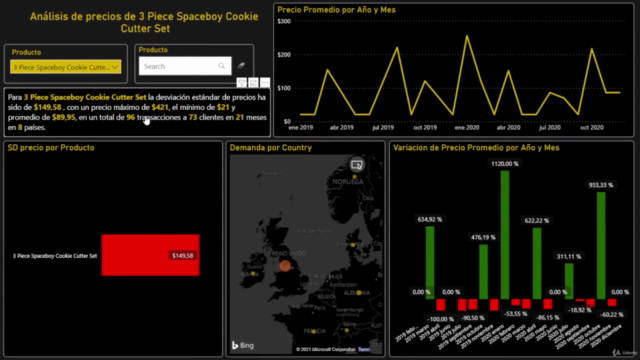Open the filter icon on the visual header
Screen dimensions: 640x360
pos(242,82)
